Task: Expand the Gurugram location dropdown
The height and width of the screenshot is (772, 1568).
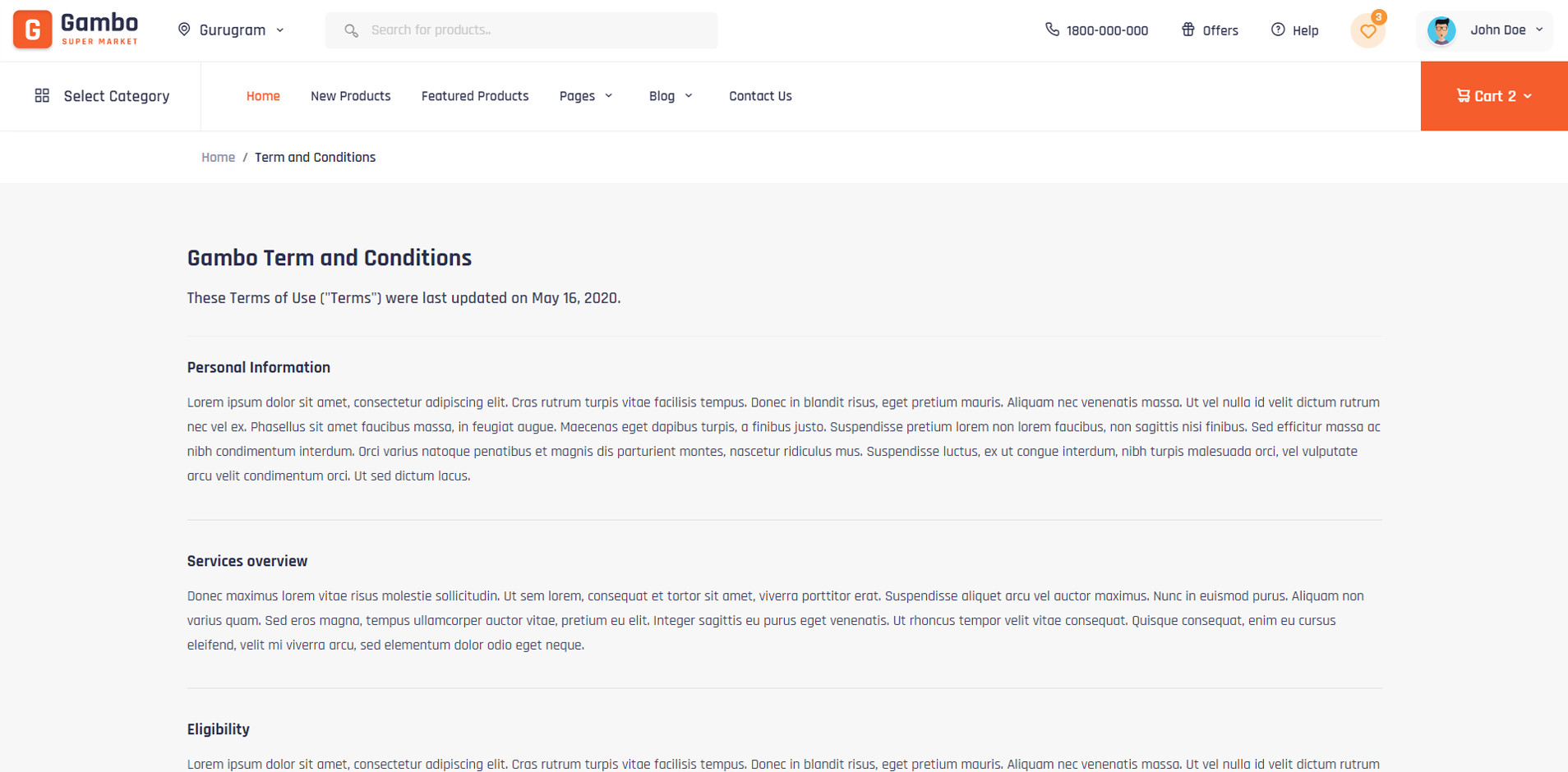Action: pos(280,30)
